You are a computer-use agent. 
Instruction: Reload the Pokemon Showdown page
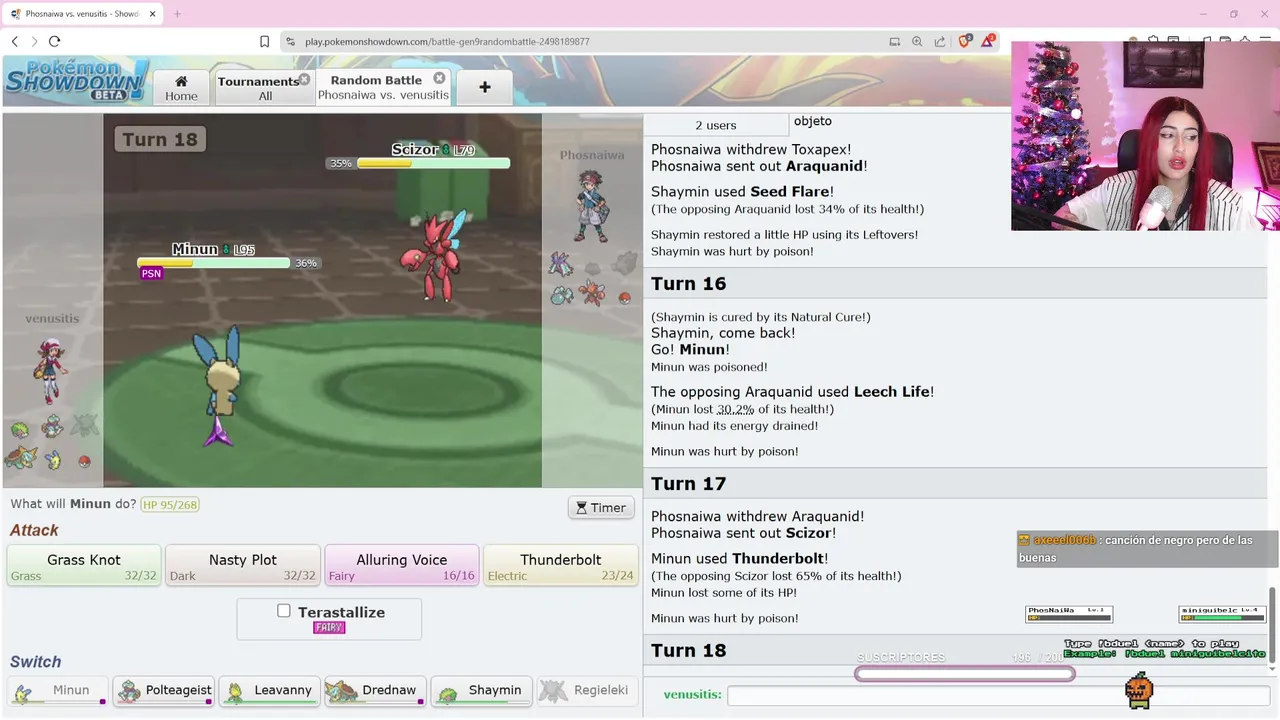coord(55,41)
